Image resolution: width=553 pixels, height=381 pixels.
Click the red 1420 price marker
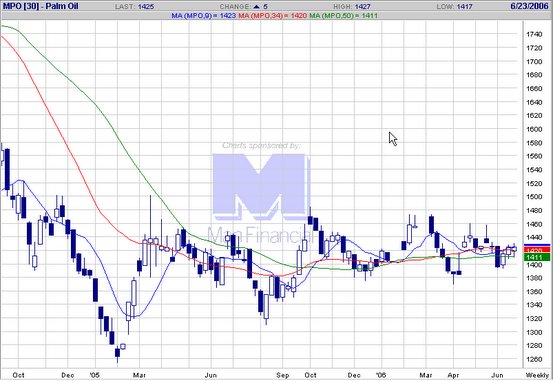(x=537, y=250)
